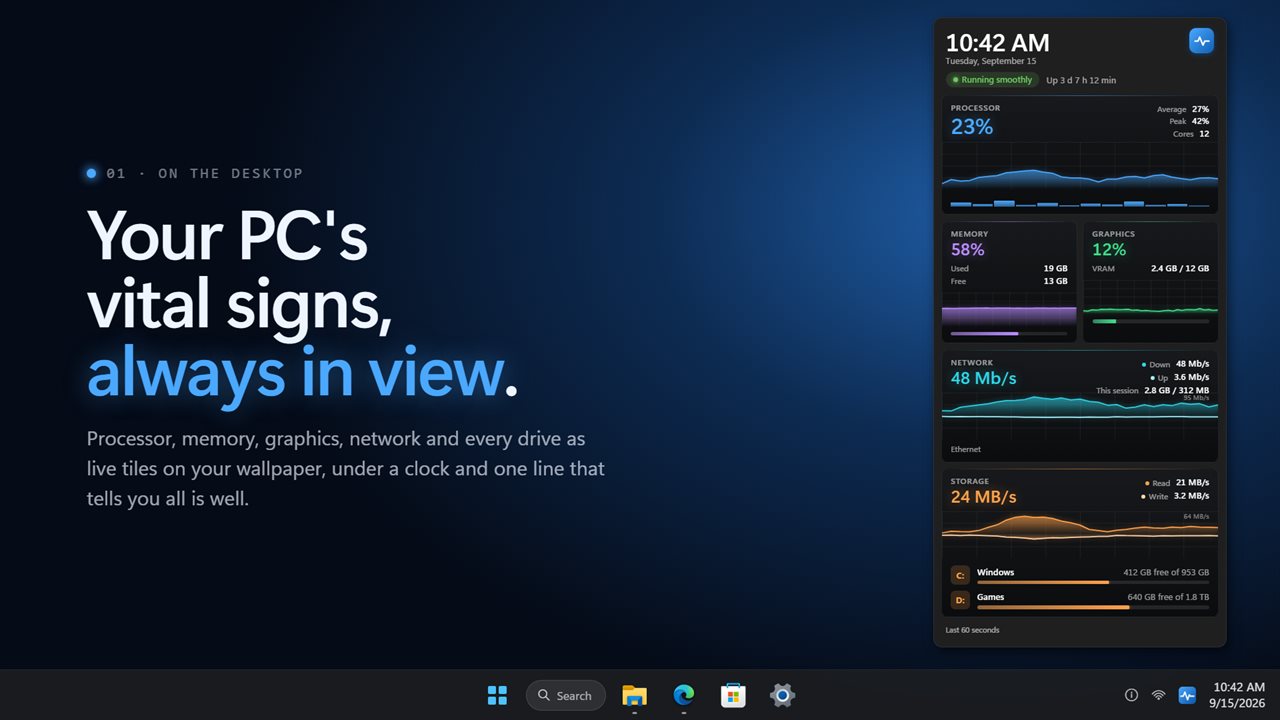This screenshot has width=1280, height=720.
Task: Click the Graphics VRAM usage bar
Action: [1150, 322]
